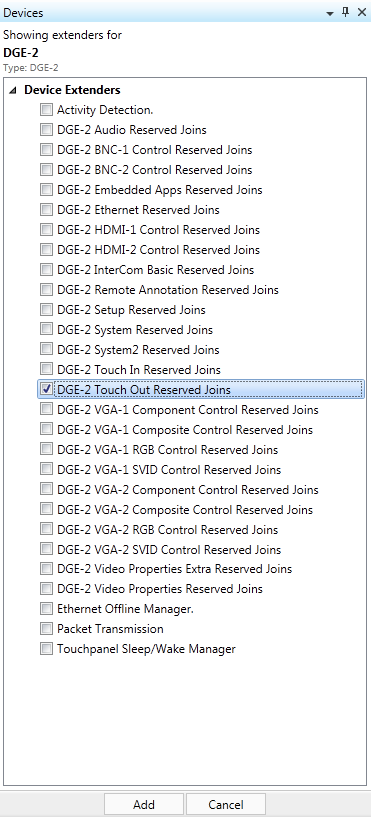Tick DGE-2 Ethernet Reserved Joins checkbox

pos(46,209)
